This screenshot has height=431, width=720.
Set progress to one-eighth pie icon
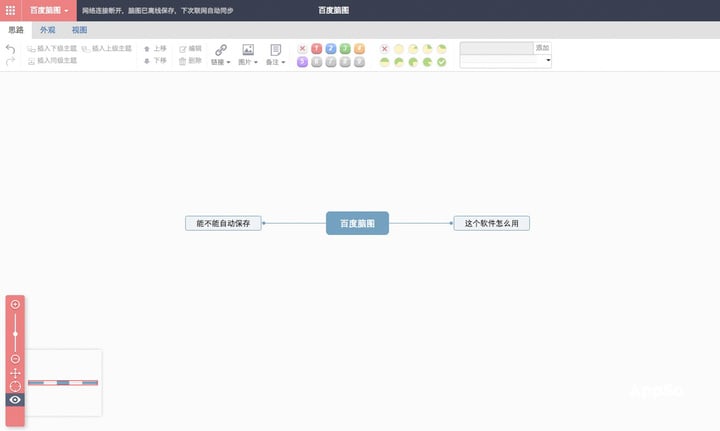pyautogui.click(x=413, y=49)
